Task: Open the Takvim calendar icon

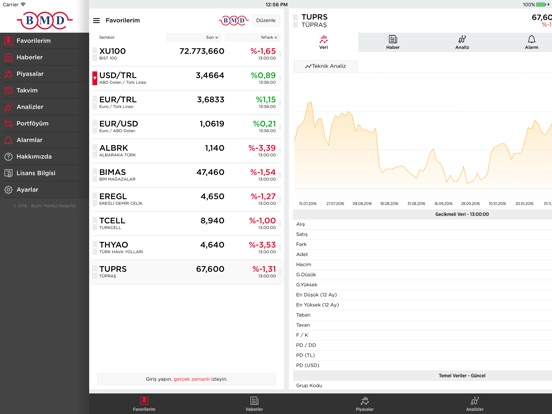Action: point(8,90)
